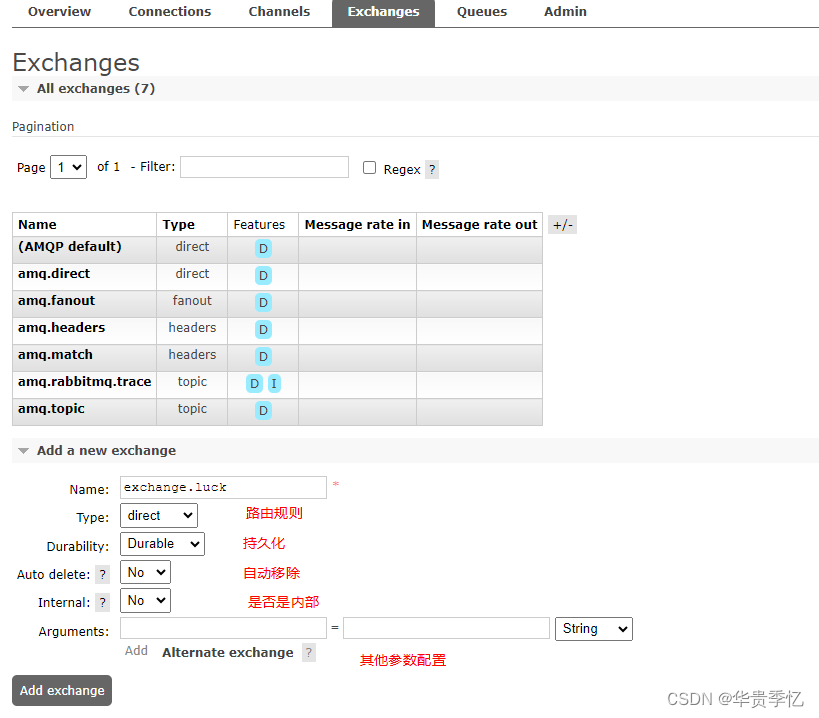This screenshot has width=819, height=718.
Task: Open the amq.direct exchange
Action: tap(54, 274)
